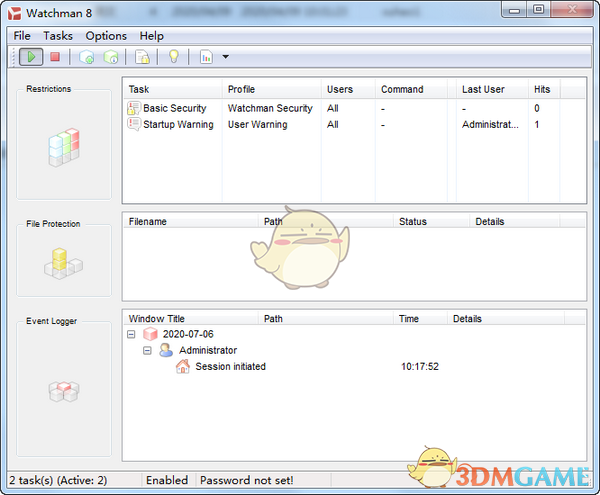Image resolution: width=600 pixels, height=495 pixels.
Task: Click the Users column header
Action: click(348, 89)
